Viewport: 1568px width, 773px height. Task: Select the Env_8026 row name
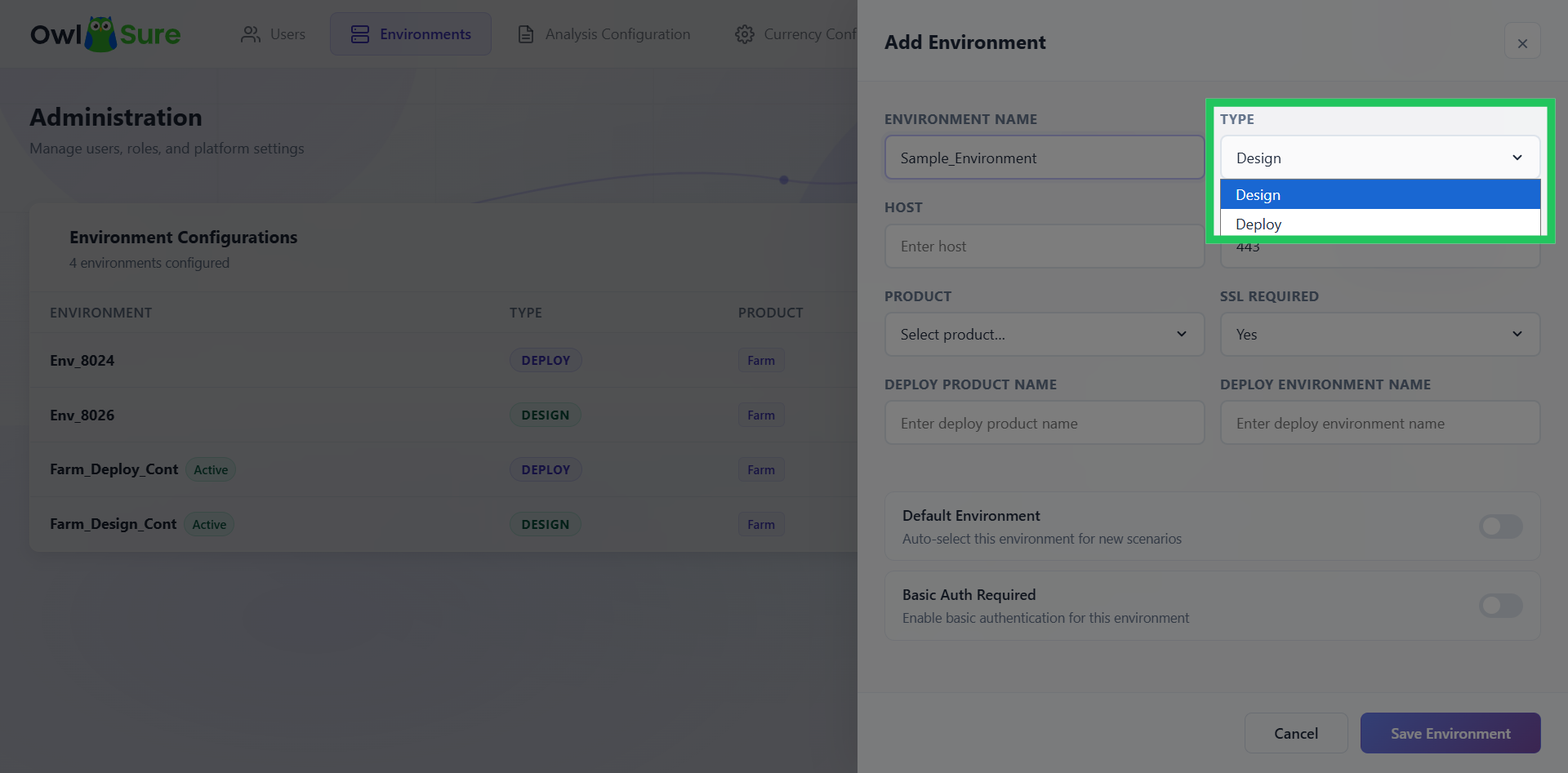point(82,415)
